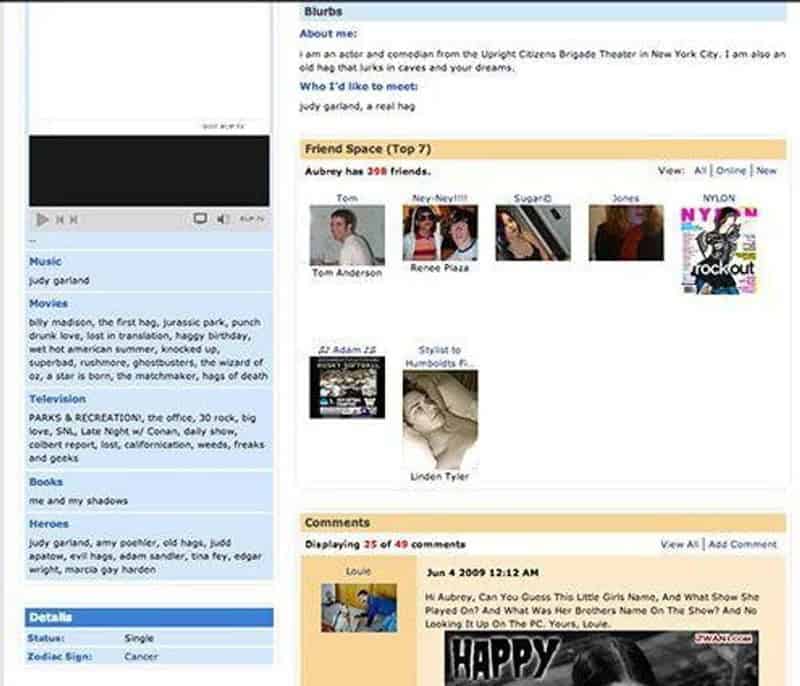Viewport: 800px width, 686px height.
Task: Open Louie's comment avatar picture
Action: [359, 608]
